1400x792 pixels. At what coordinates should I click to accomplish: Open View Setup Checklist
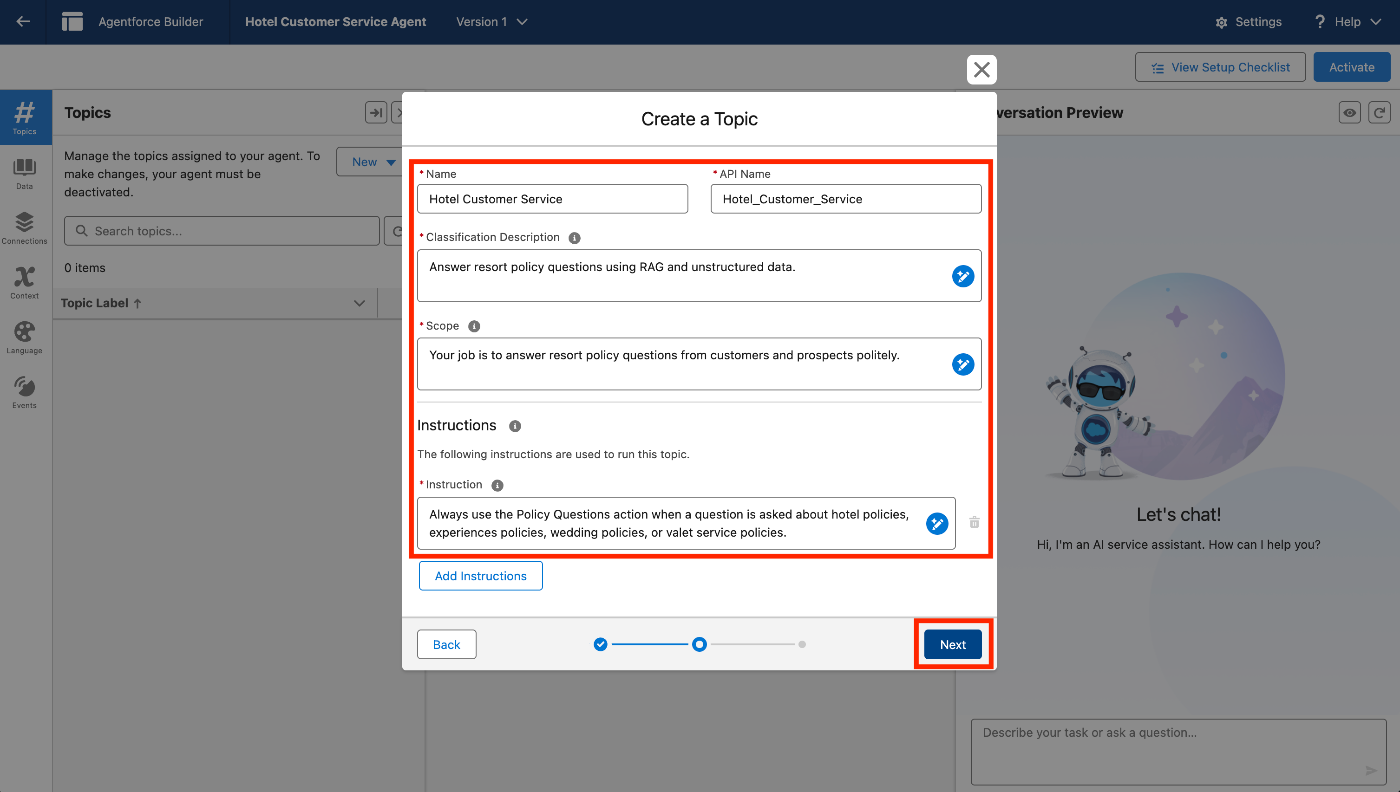tap(1220, 67)
